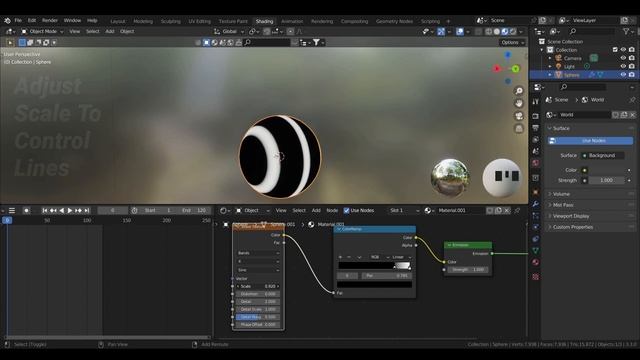Screen dimensions: 640x360
Task: Click the node editor pin icon
Action: pyautogui.click(x=517, y=211)
